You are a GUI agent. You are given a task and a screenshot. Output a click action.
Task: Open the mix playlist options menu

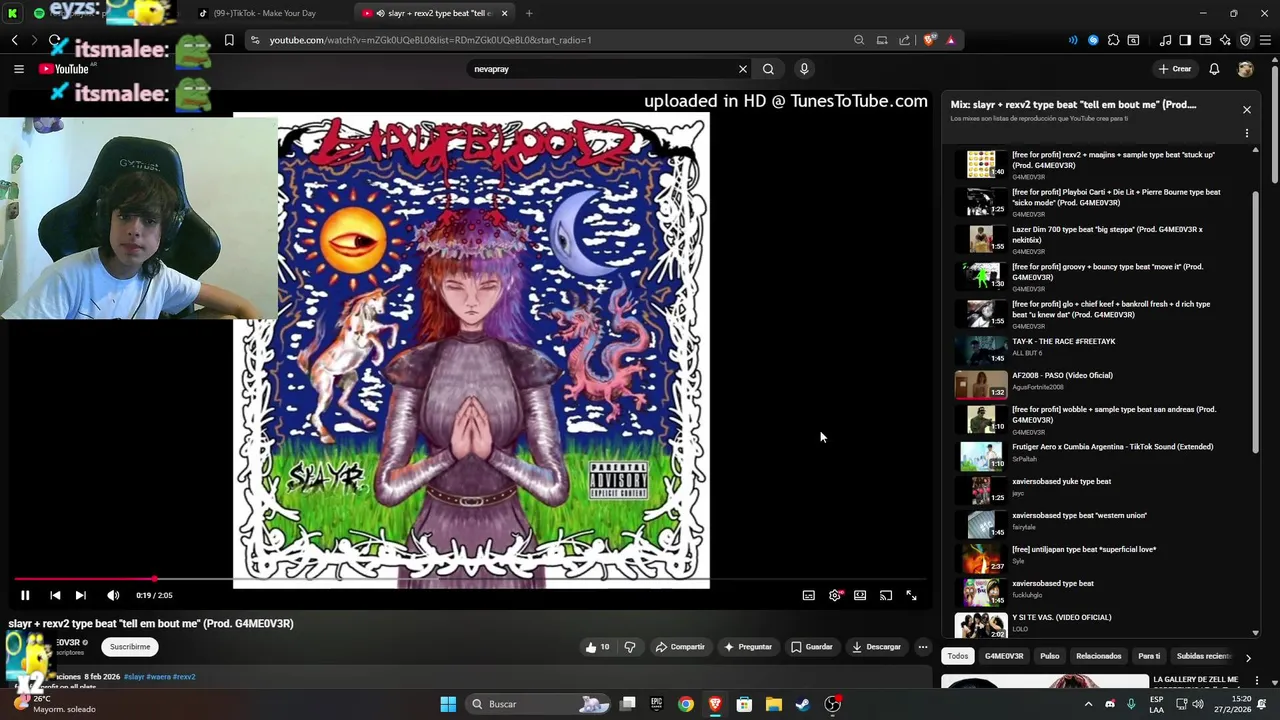click(1247, 133)
